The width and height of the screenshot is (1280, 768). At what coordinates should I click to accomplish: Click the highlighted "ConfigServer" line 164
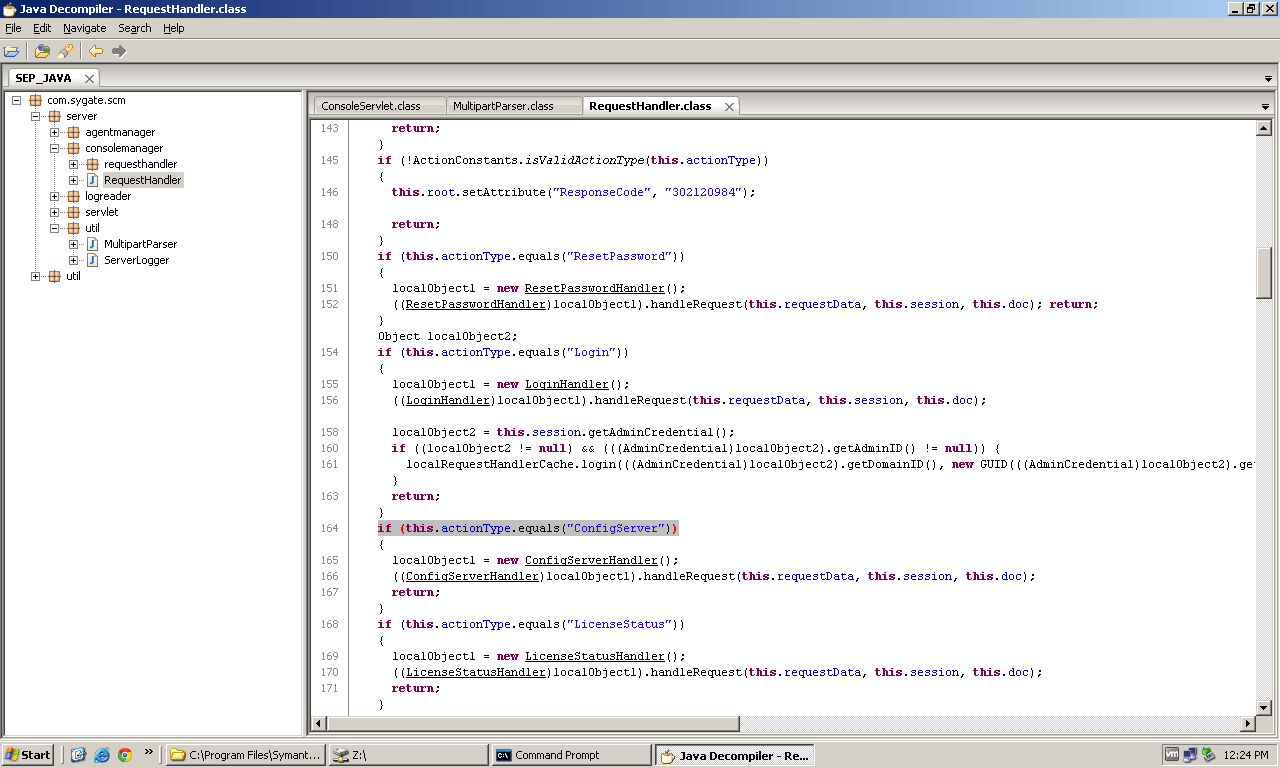(528, 528)
